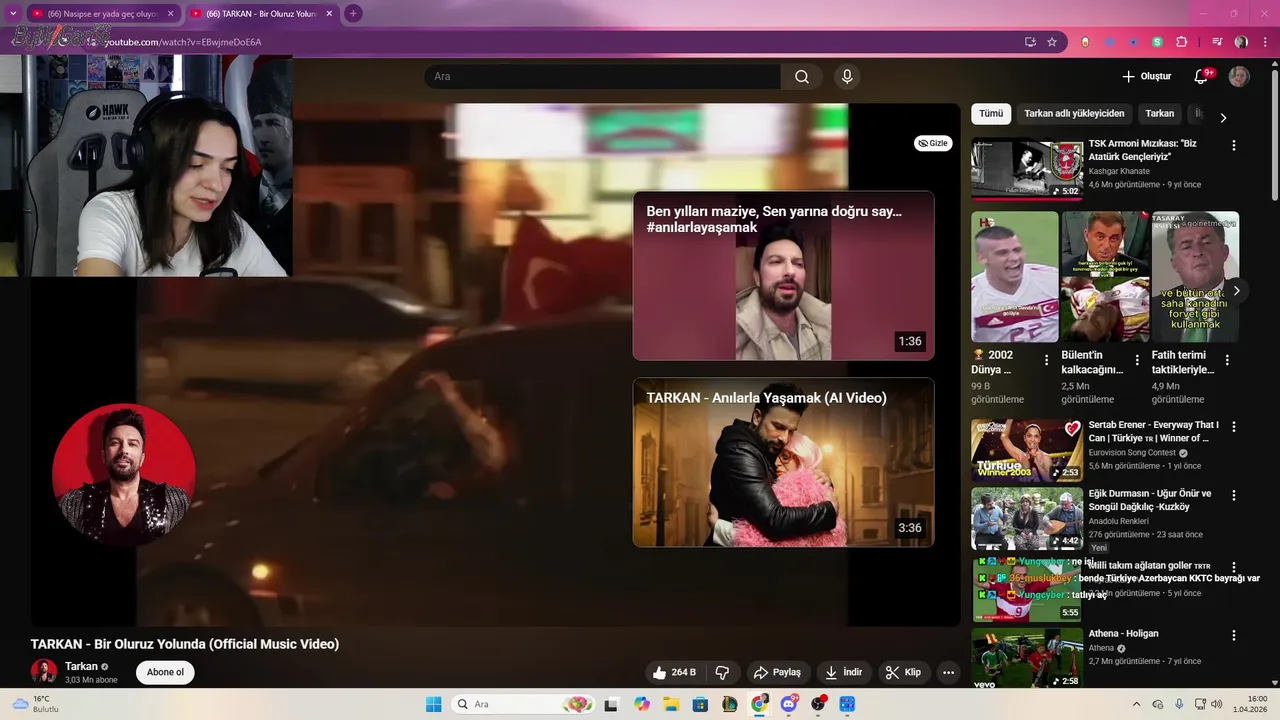
Task: Open options for Eğik Durmasın video
Action: click(x=1234, y=495)
